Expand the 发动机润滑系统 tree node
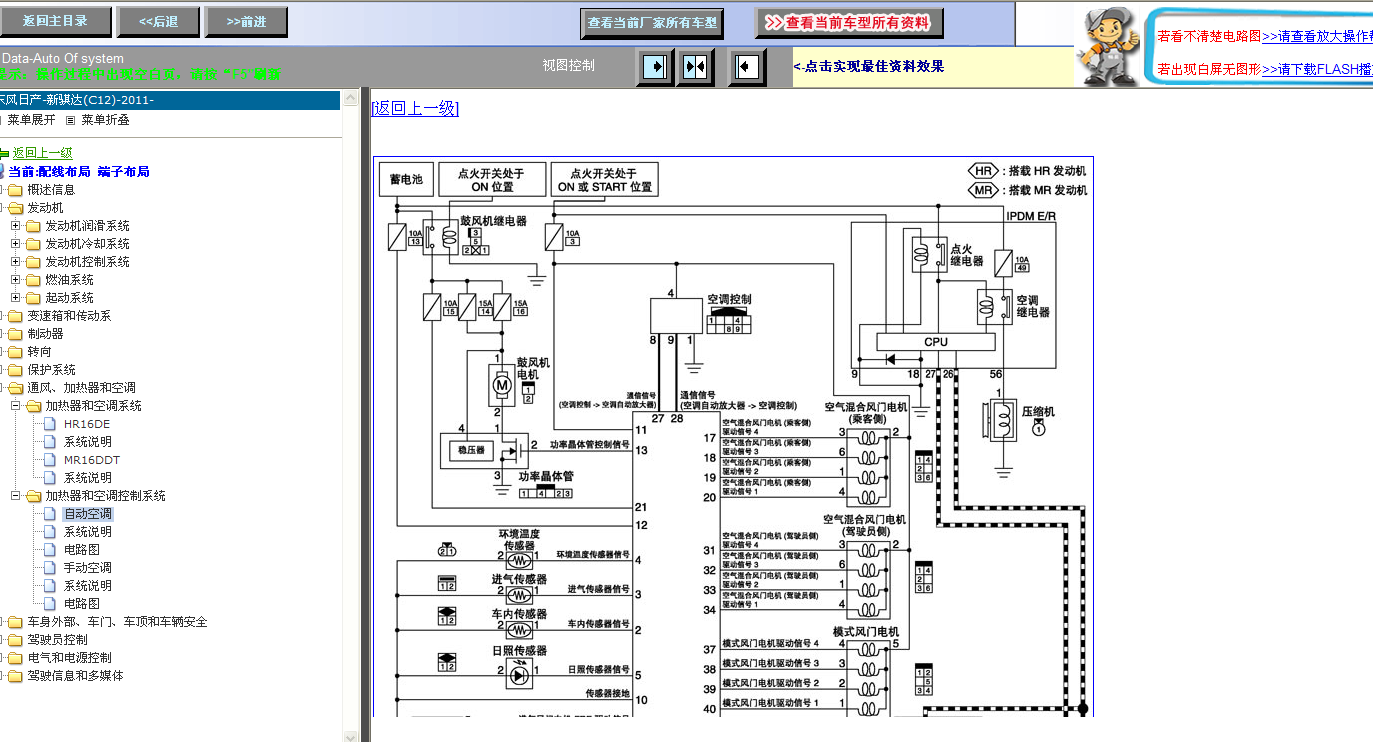Screen dimensions: 1373x742 [15, 226]
